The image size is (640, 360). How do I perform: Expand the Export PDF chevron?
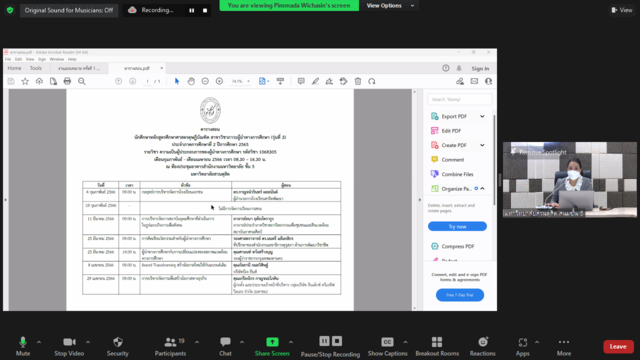pyautogui.click(x=482, y=116)
